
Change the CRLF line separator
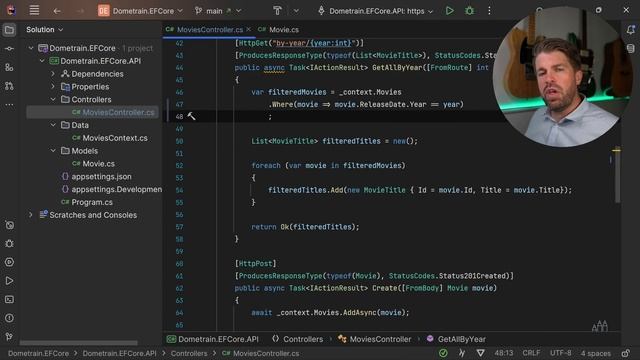pyautogui.click(x=531, y=353)
